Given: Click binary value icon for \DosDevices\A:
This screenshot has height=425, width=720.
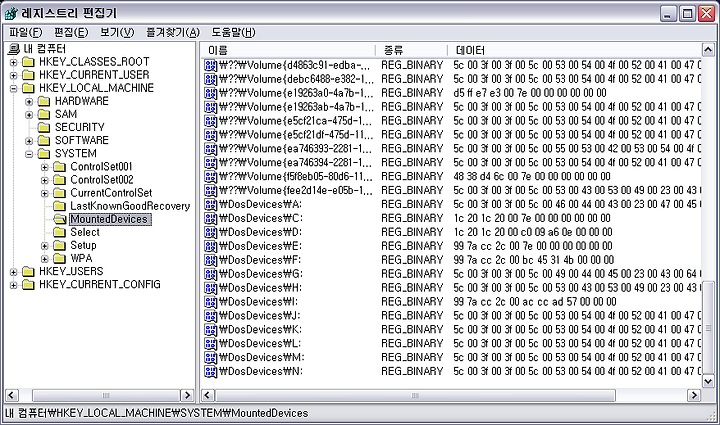Looking at the screenshot, I should click(x=210, y=205).
